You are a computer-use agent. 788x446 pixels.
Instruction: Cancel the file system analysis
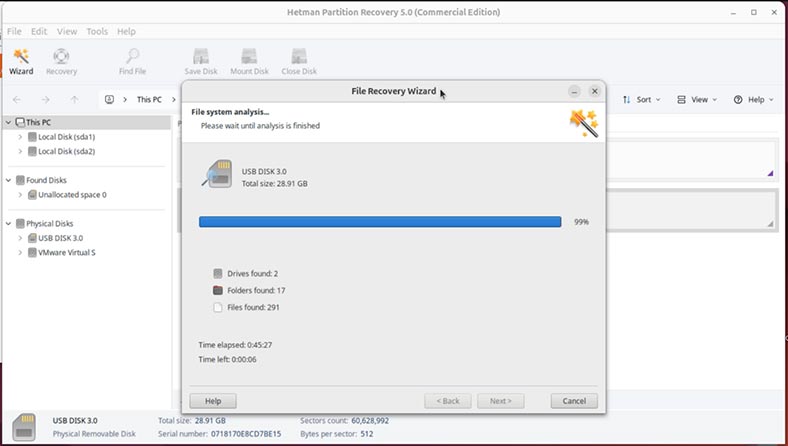coord(574,401)
